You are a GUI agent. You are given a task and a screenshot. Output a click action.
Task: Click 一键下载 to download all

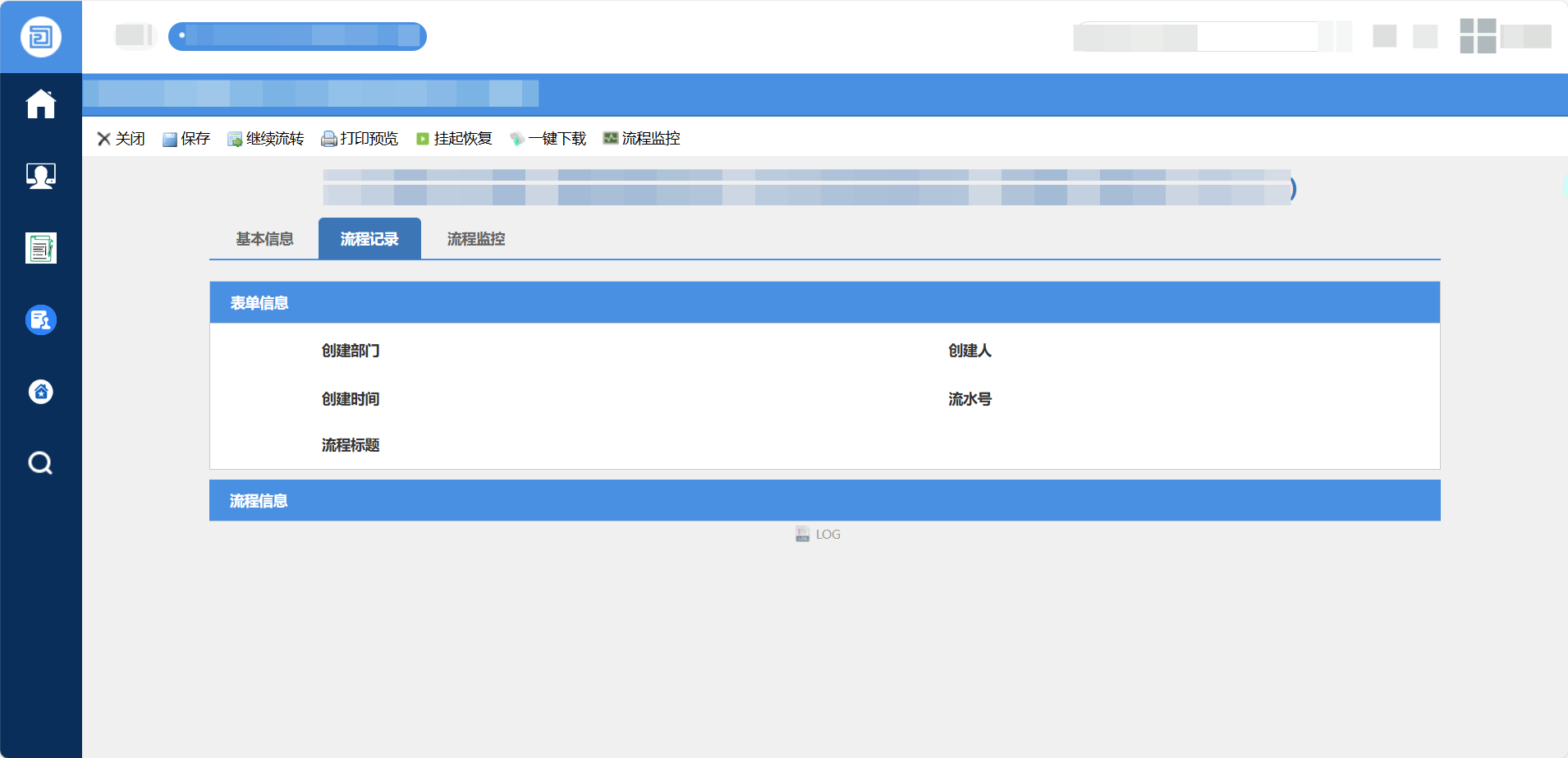[548, 139]
